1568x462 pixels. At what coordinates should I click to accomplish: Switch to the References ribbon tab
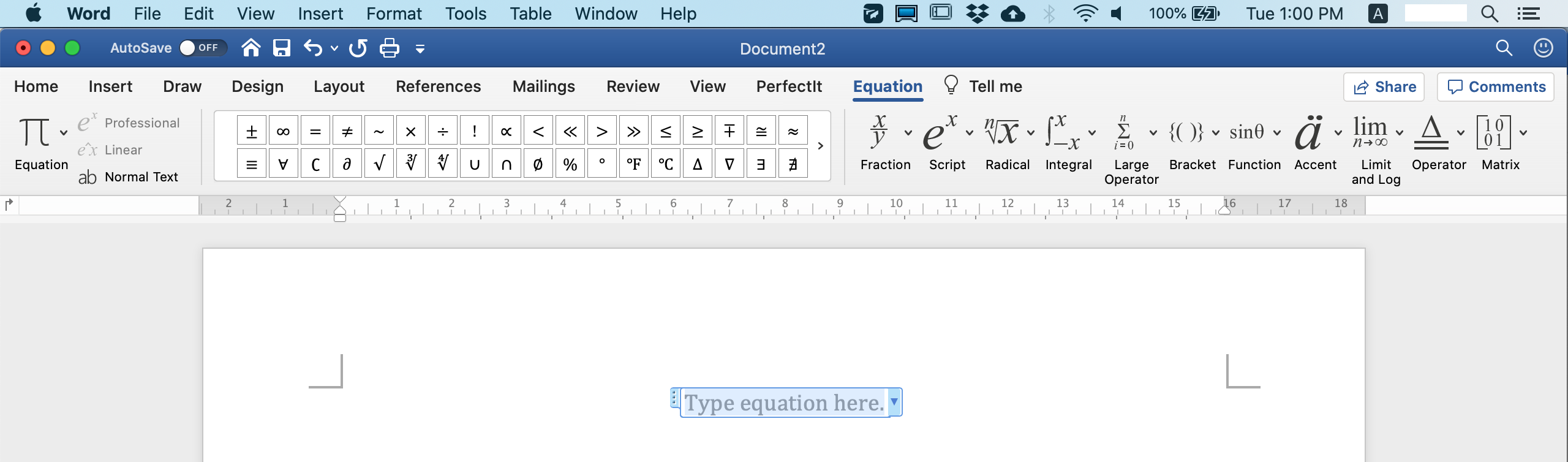click(439, 86)
